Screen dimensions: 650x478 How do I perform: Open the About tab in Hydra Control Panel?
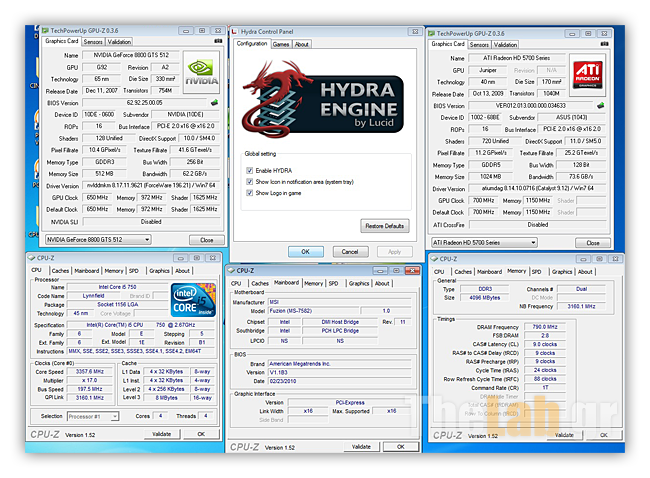tap(302, 44)
